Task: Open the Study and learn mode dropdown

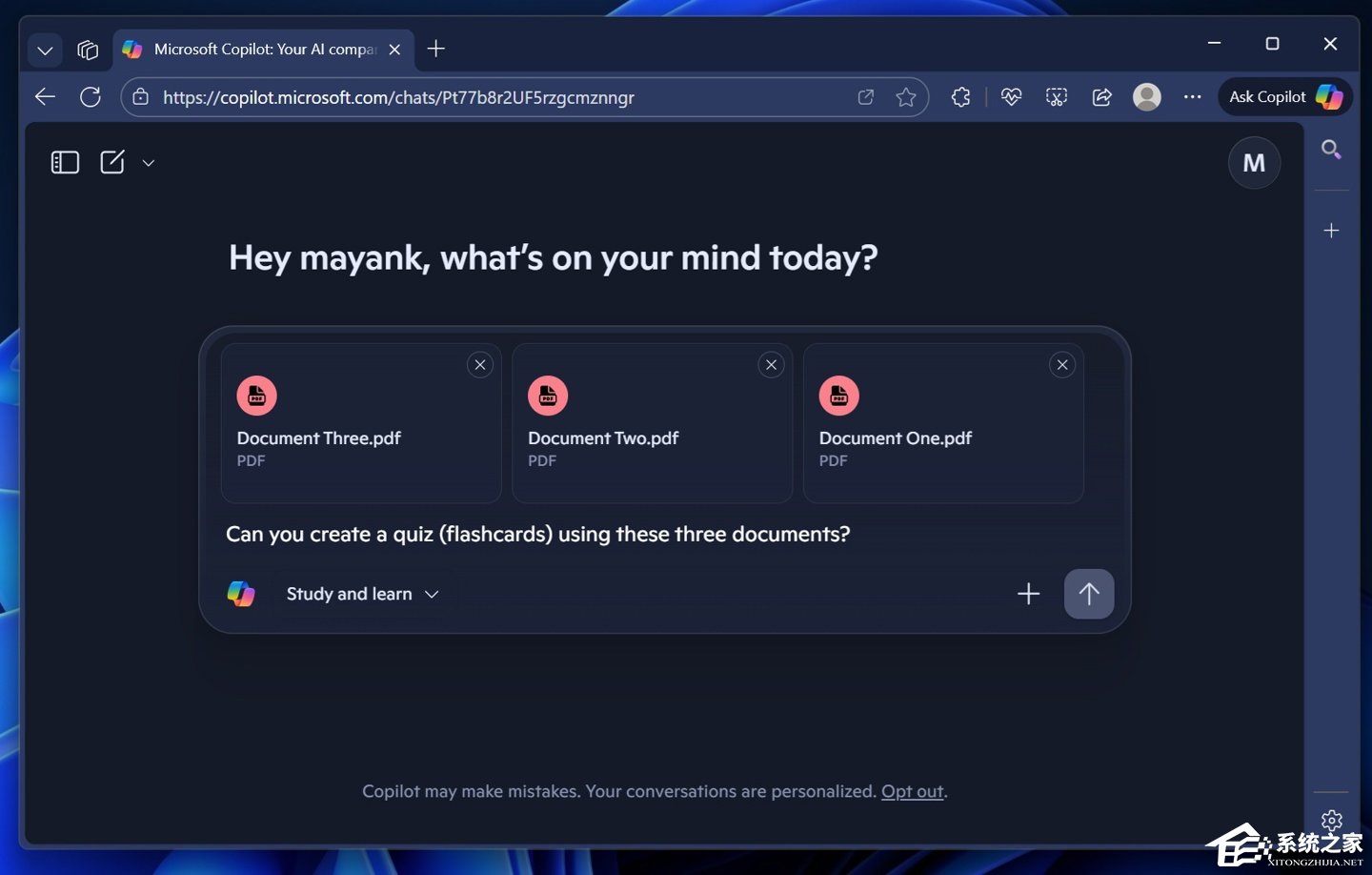Action: click(362, 594)
